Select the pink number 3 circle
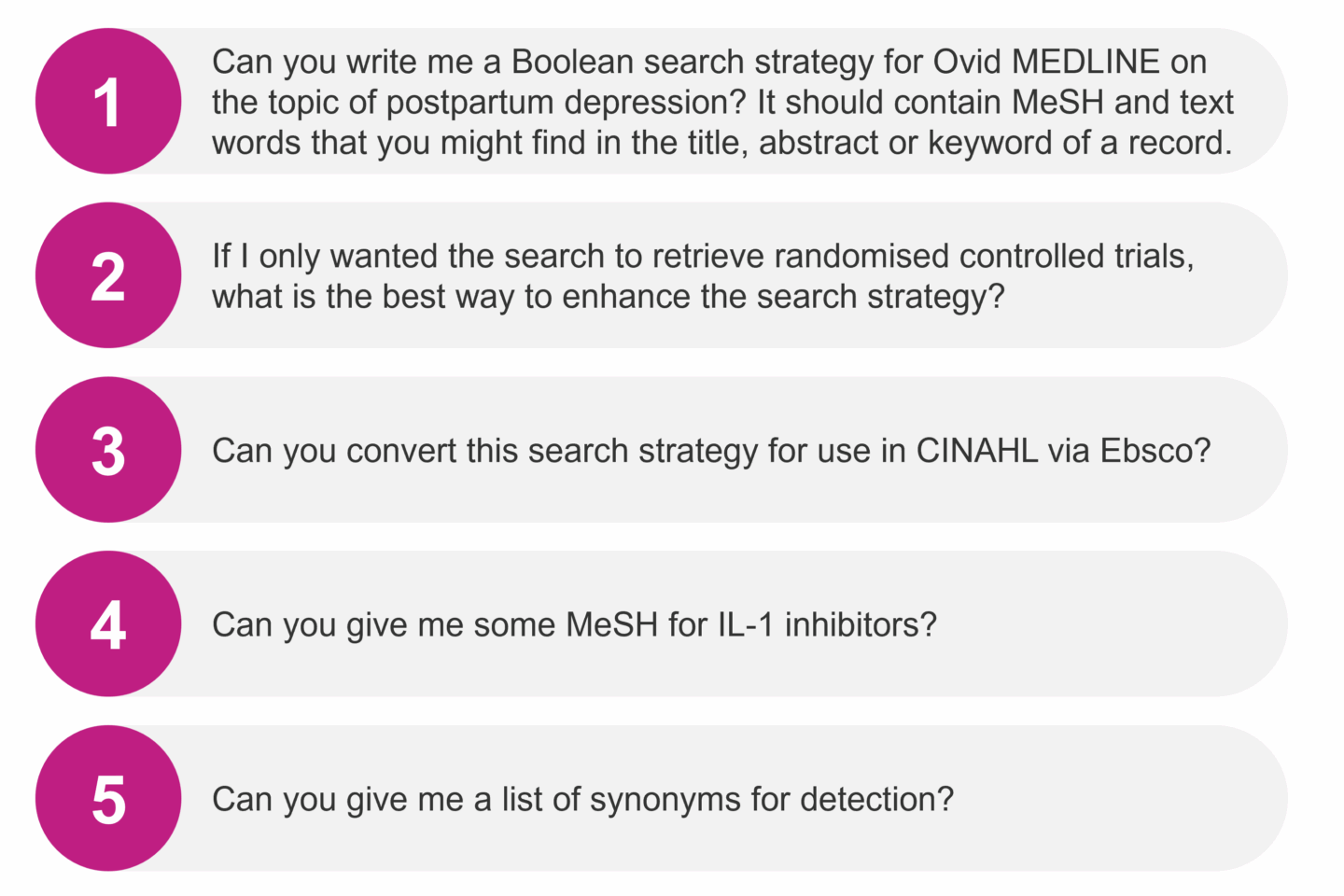Screen dimensions: 1344x896 pos(108,450)
